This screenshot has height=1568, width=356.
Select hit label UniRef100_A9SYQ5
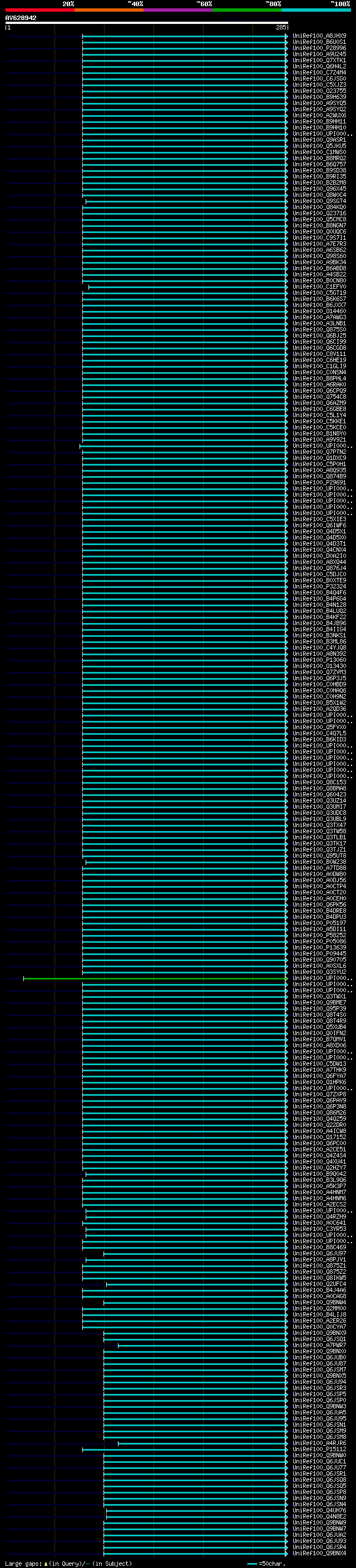coord(319,103)
